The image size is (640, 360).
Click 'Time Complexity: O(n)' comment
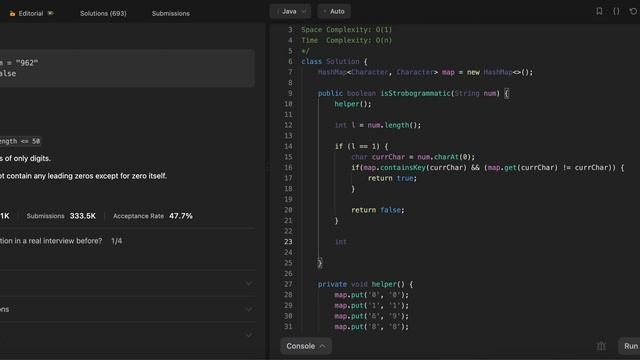[x=347, y=40]
